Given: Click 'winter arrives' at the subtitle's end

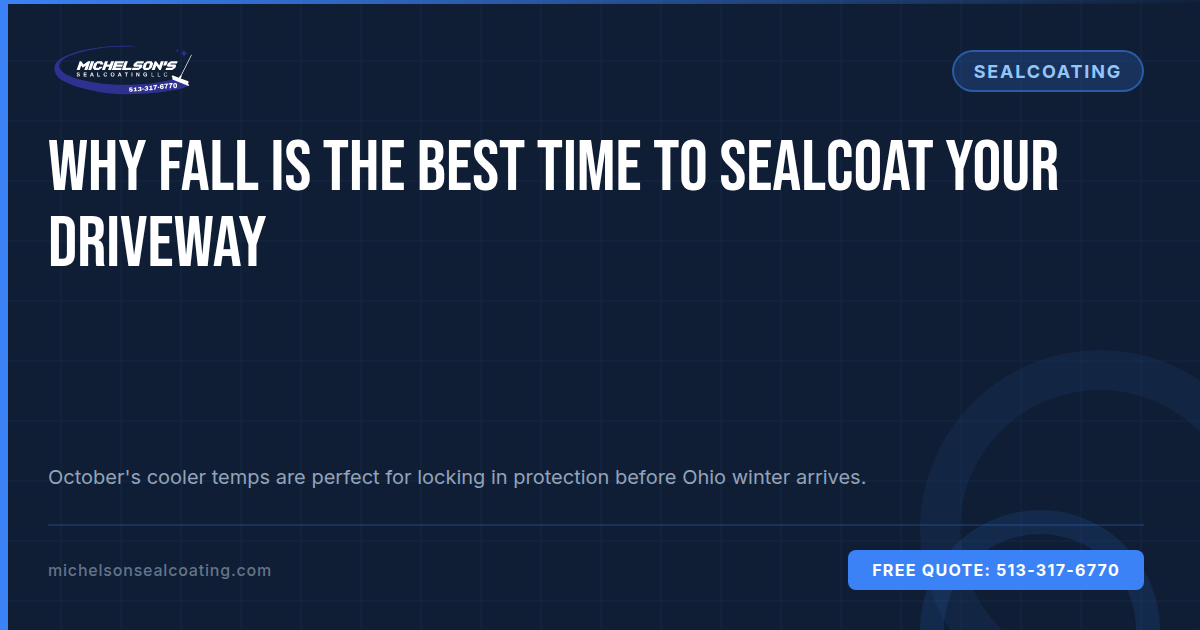Looking at the screenshot, I should 799,477.
